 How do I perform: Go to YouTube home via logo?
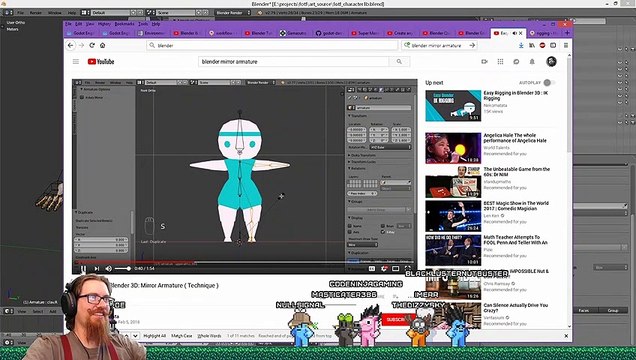[x=101, y=62]
